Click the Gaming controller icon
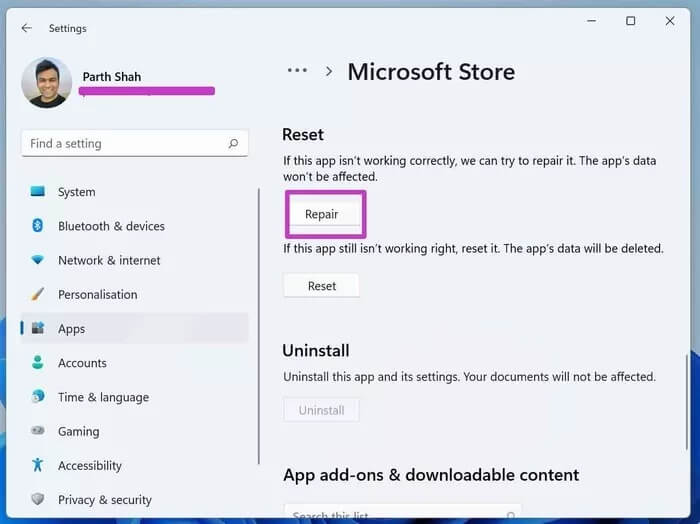The height and width of the screenshot is (524, 700). pos(38,431)
